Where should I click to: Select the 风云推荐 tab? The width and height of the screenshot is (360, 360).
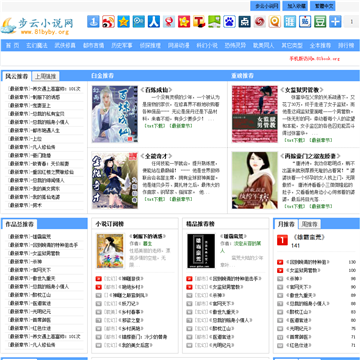click(16, 76)
